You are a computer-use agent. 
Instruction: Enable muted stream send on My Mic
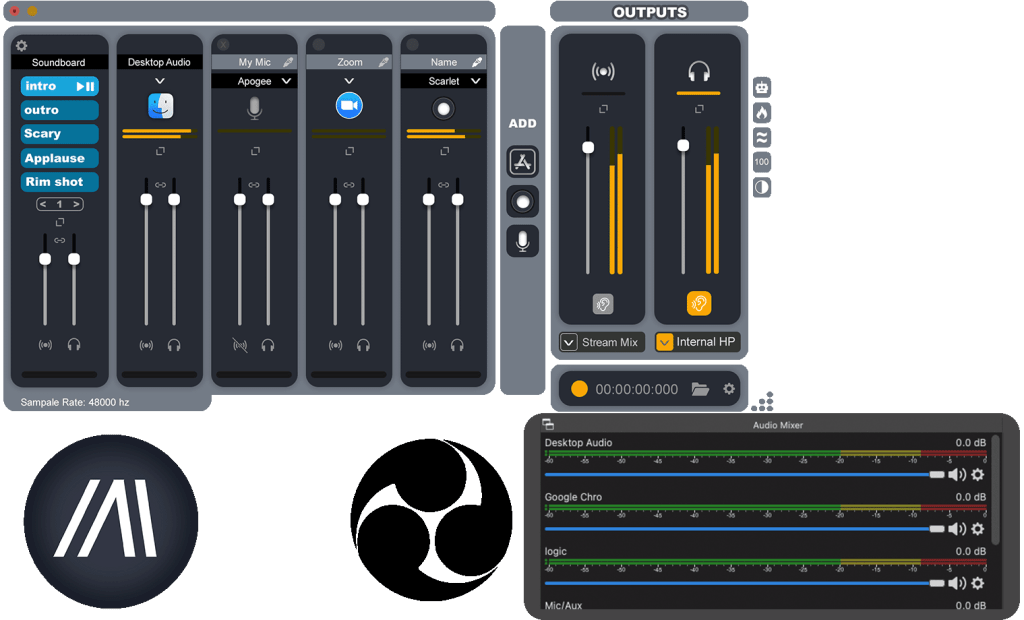pyautogui.click(x=240, y=345)
